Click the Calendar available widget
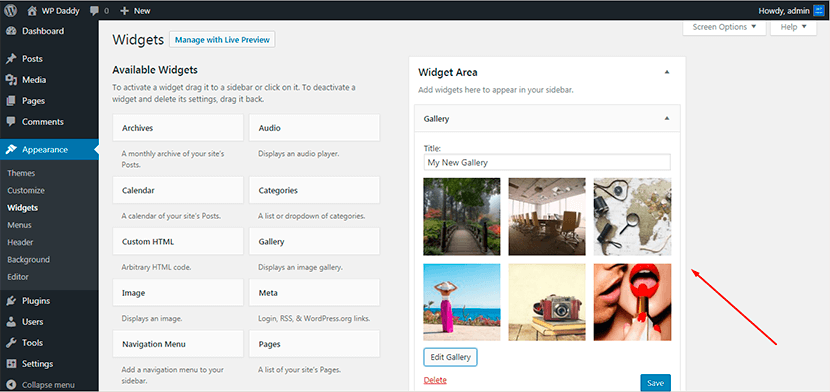 [x=178, y=190]
